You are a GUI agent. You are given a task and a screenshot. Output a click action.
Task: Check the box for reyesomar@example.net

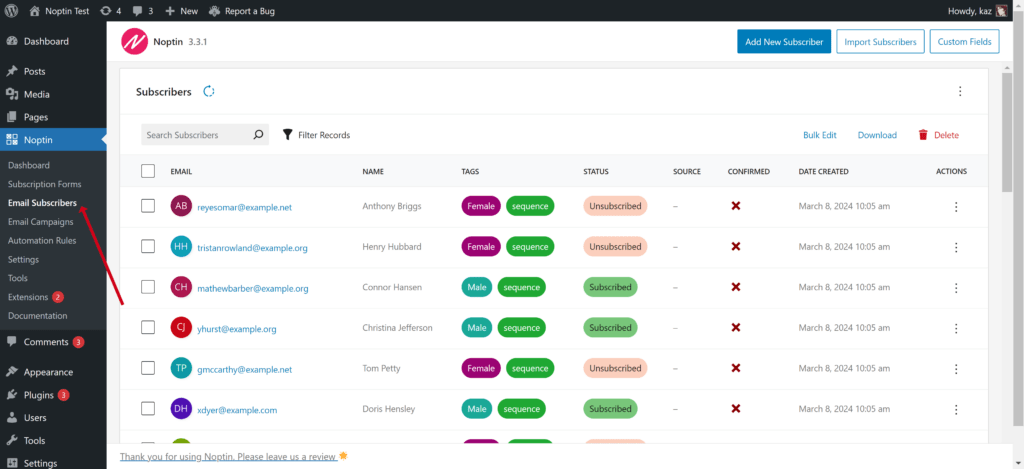tap(148, 206)
